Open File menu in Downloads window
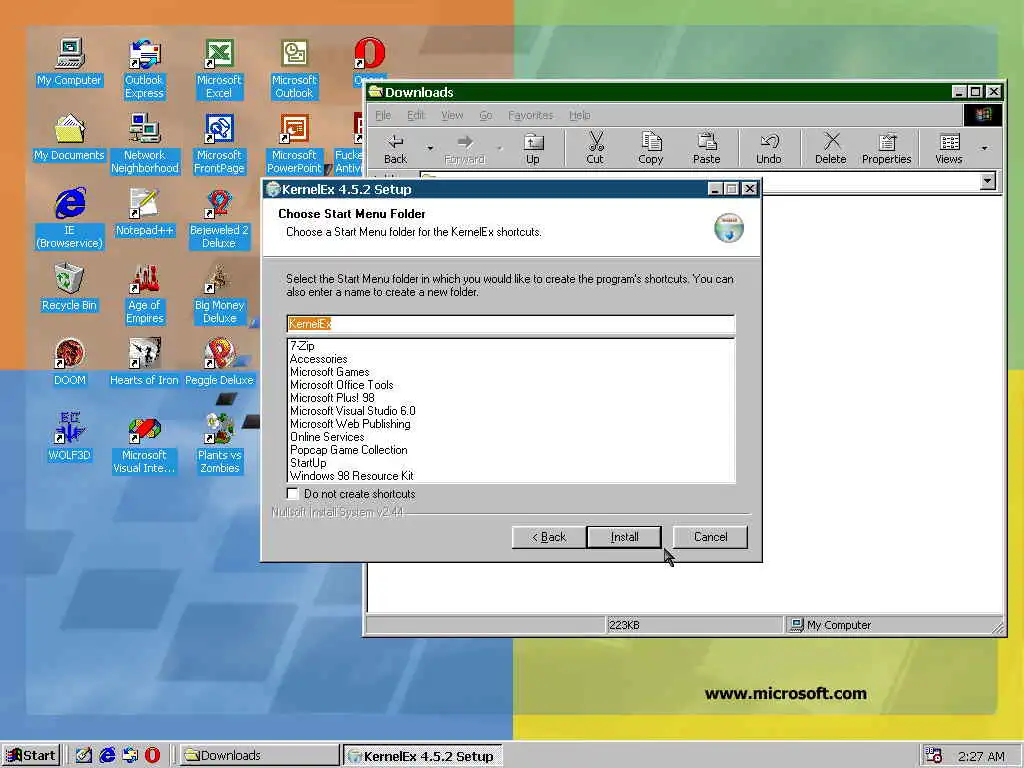The height and width of the screenshot is (768, 1024). pos(383,115)
